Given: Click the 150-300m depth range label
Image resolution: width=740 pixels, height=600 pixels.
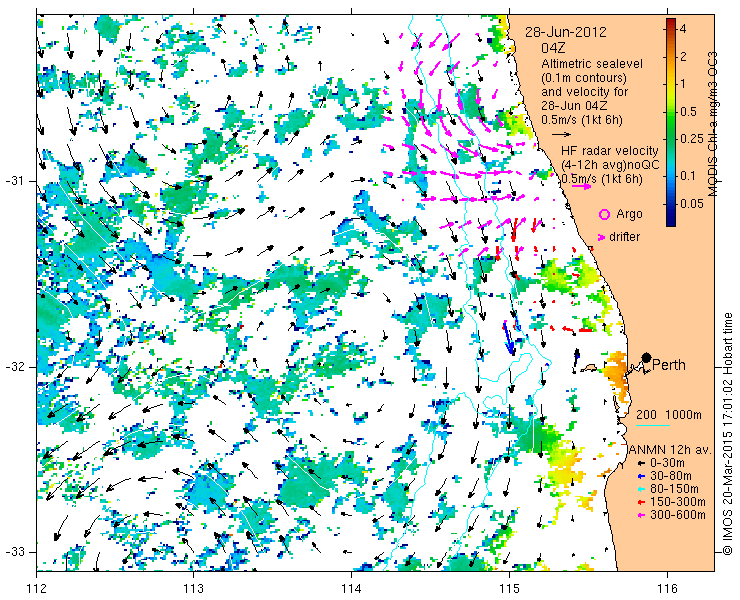Looking at the screenshot, I should [678, 502].
